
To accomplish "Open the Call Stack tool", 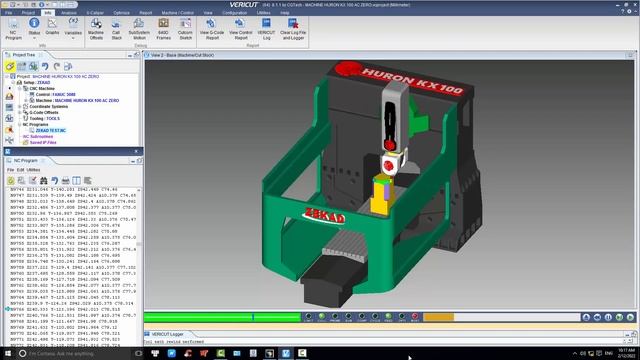I will 116,29.
